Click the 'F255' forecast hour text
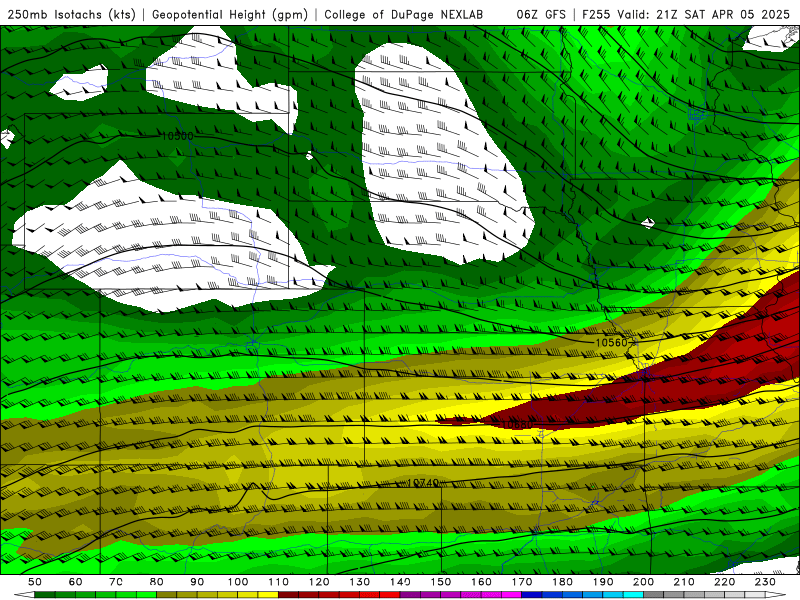The image size is (800, 600). click(x=597, y=14)
